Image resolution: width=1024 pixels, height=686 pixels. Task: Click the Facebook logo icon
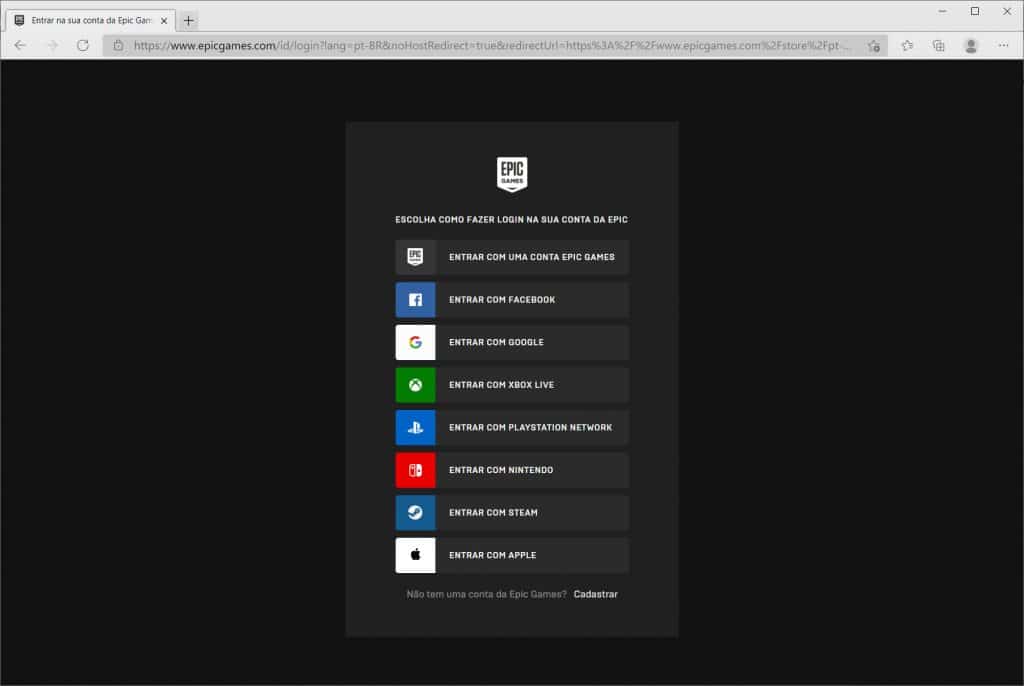coord(415,300)
